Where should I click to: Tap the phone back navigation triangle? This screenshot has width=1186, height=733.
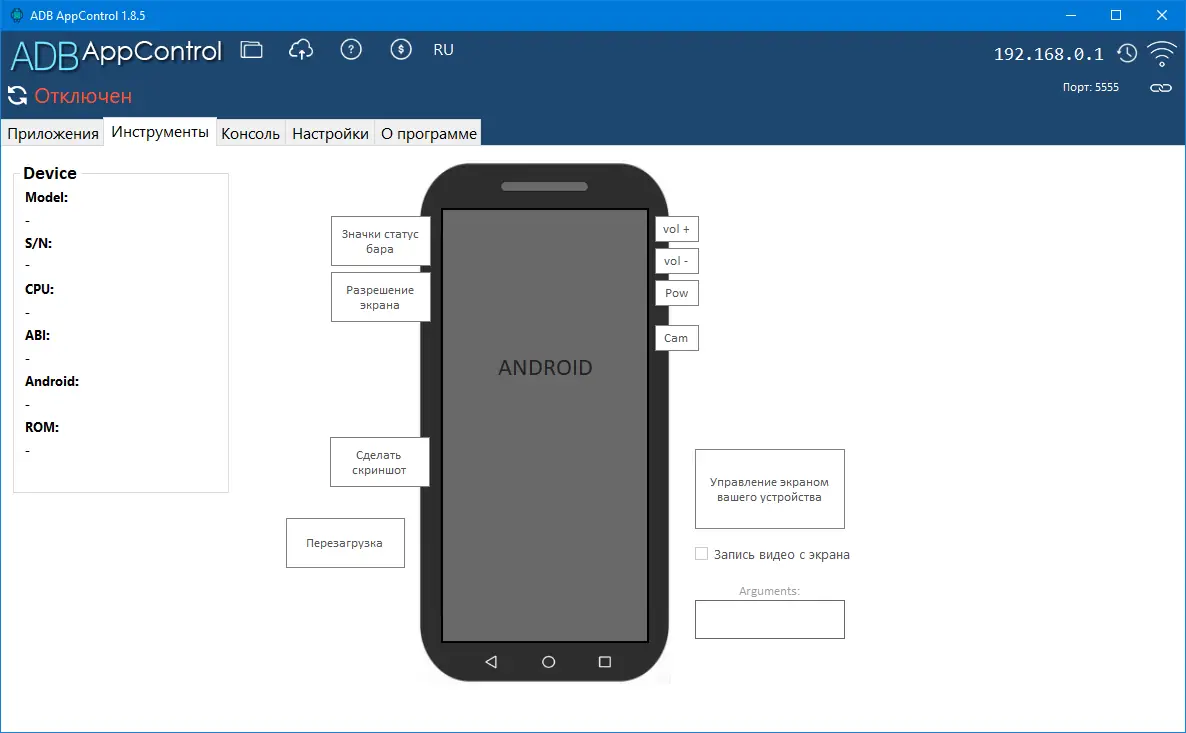pyautogui.click(x=491, y=662)
